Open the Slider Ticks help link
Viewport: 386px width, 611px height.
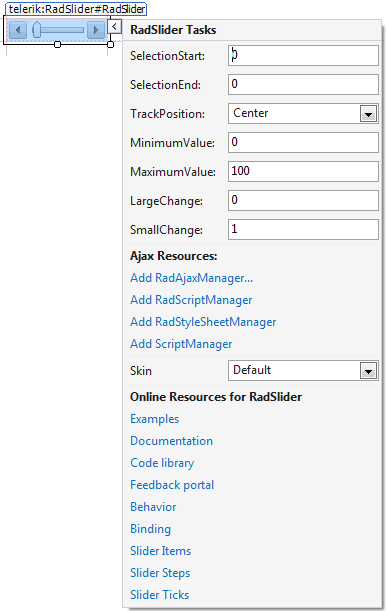coord(160,595)
